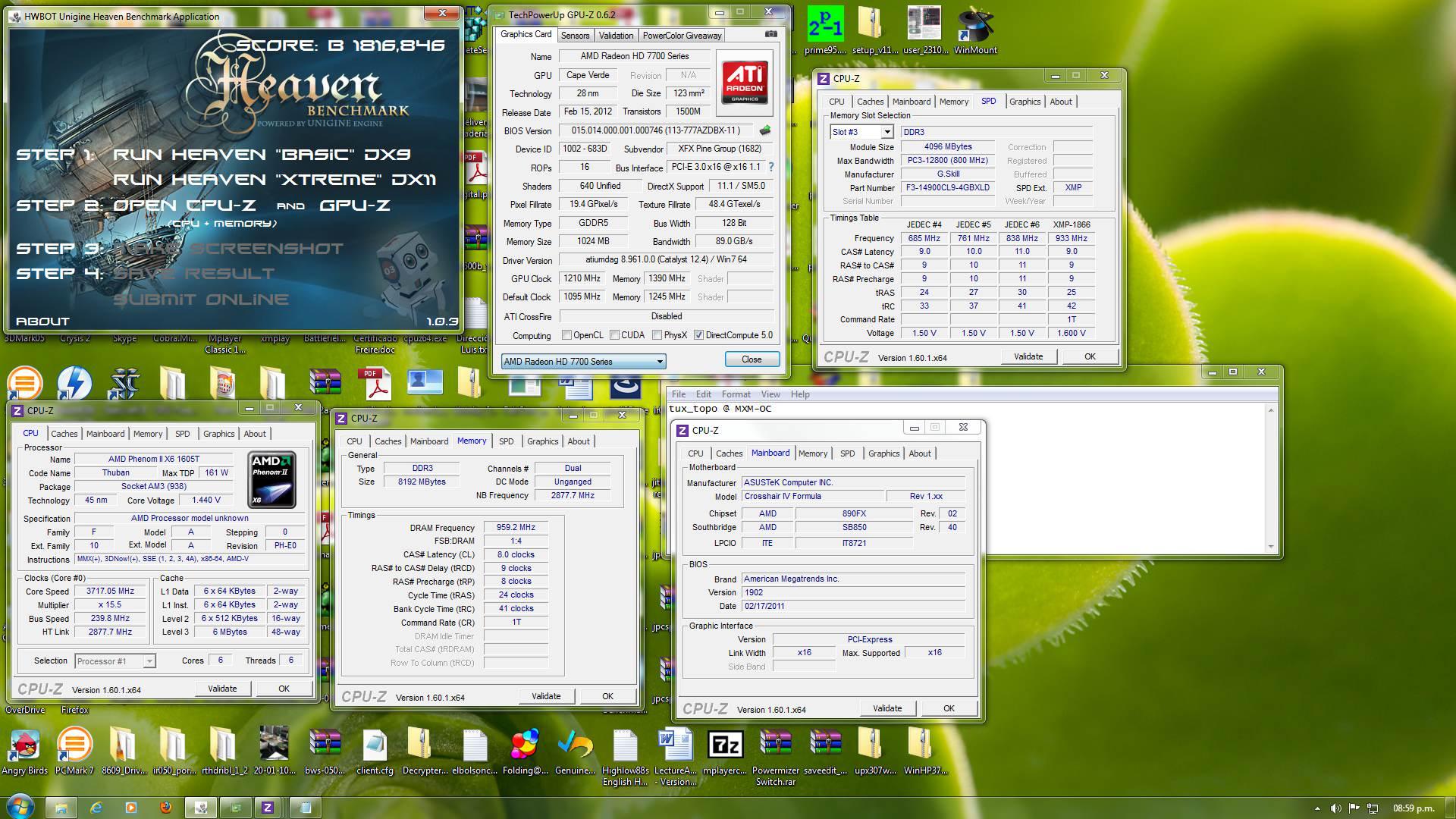Click the tux_topo text line in Notepad

720,409
